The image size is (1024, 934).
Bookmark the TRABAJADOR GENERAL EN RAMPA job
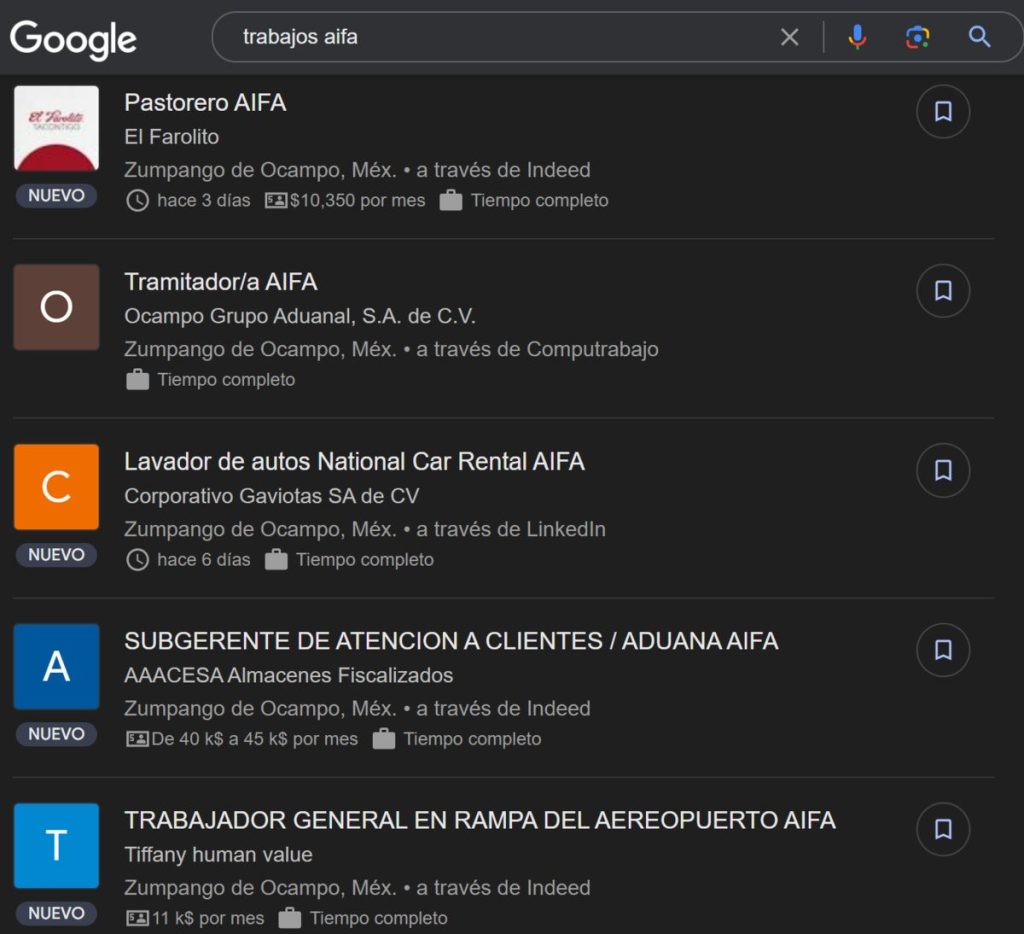943,829
